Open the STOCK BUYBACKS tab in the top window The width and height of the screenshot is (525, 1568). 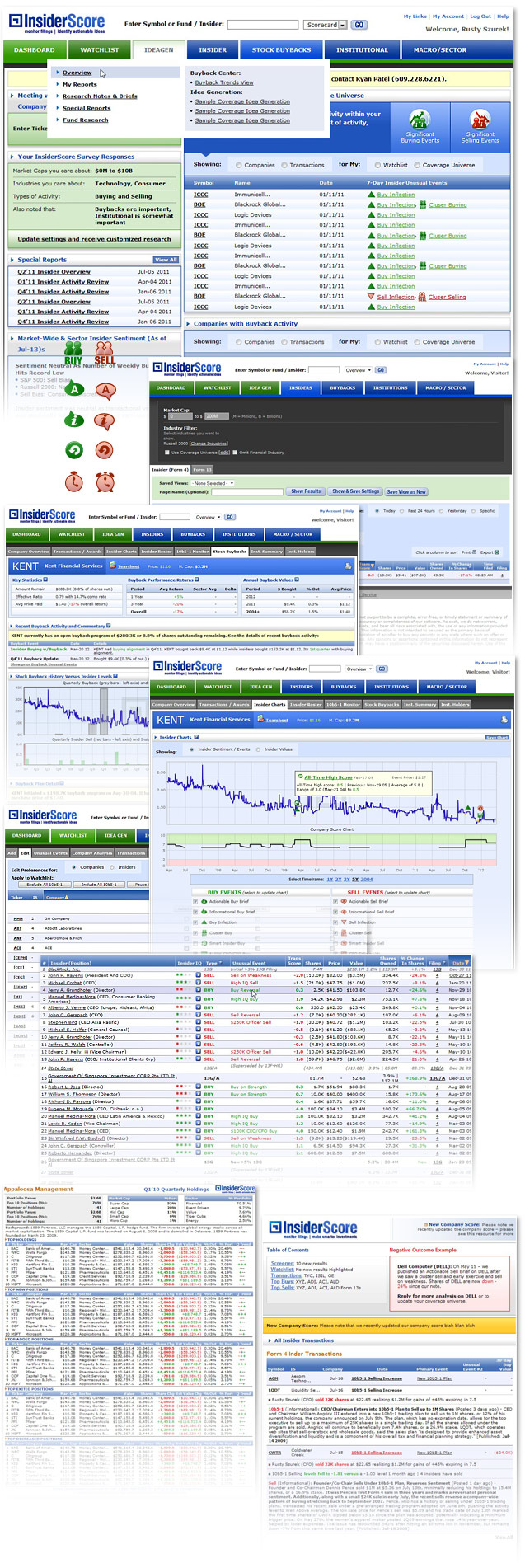[282, 49]
